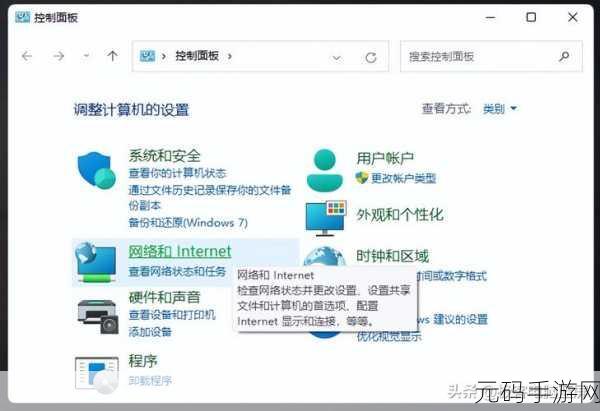Open the 外观和个性化 category
The width and height of the screenshot is (600, 411).
(400, 215)
